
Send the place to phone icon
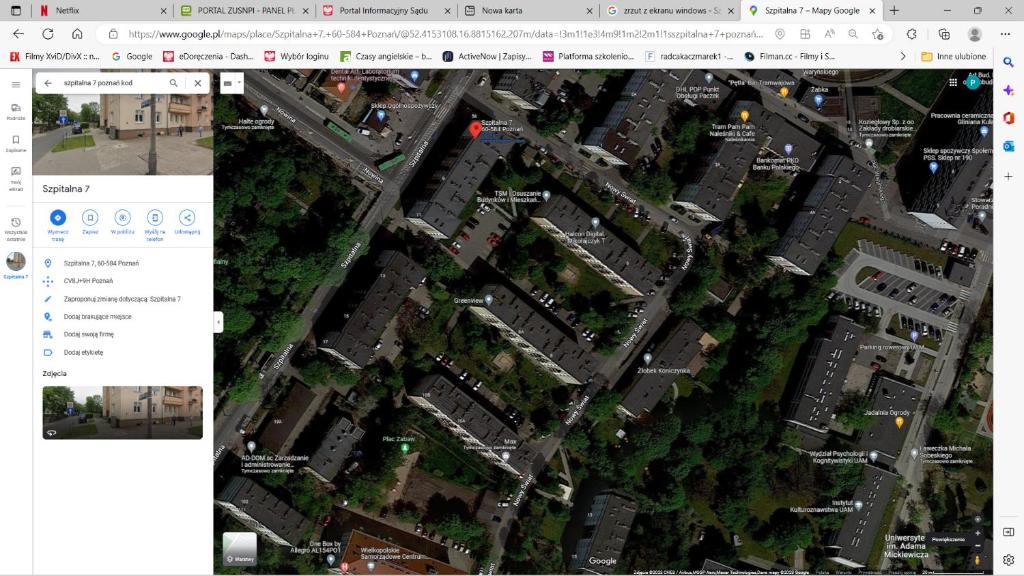[154, 217]
